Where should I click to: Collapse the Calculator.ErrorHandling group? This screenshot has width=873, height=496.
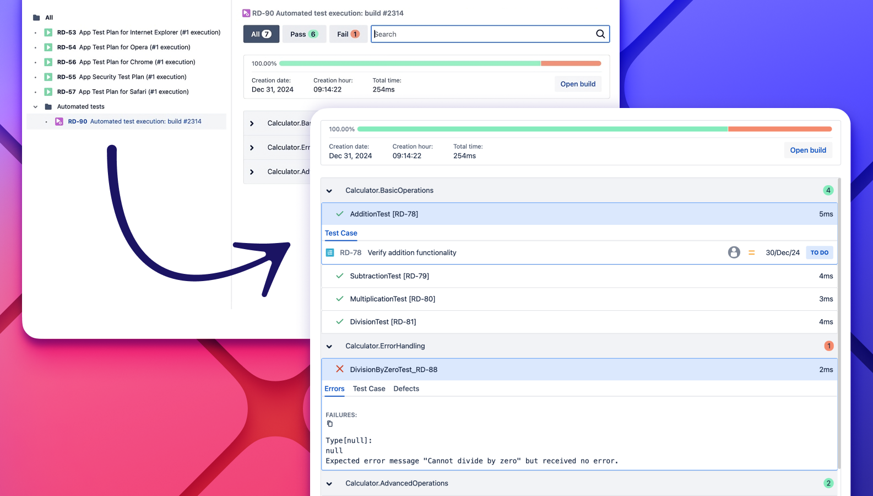[329, 347]
